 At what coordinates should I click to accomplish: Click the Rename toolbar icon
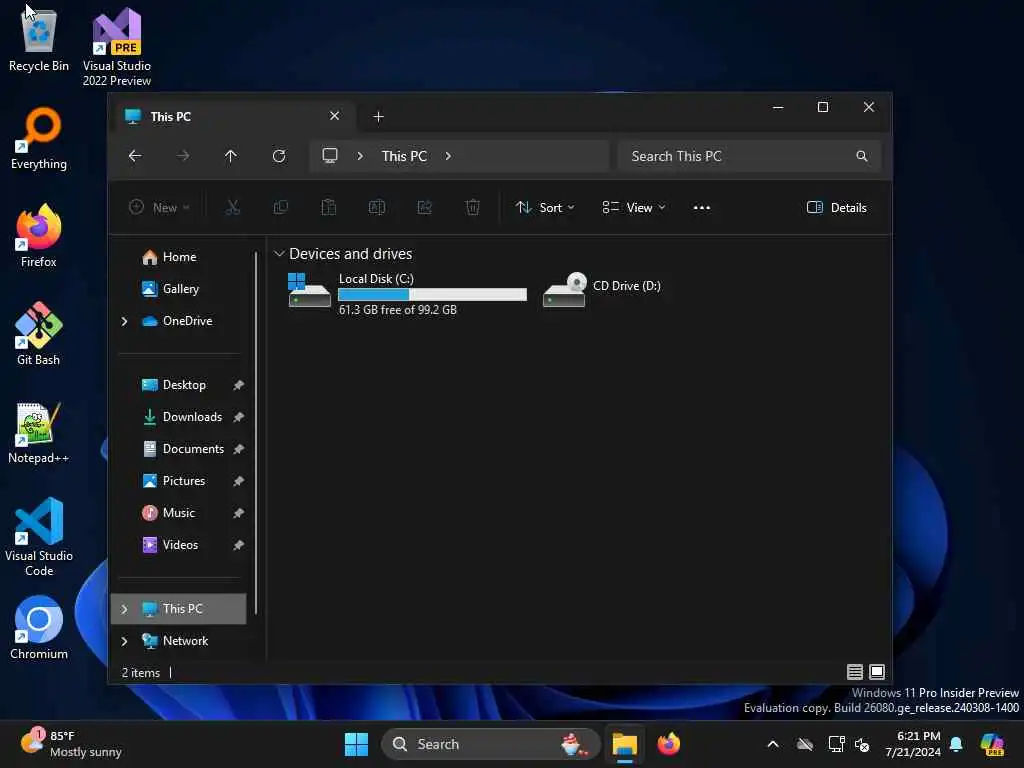tap(377, 208)
